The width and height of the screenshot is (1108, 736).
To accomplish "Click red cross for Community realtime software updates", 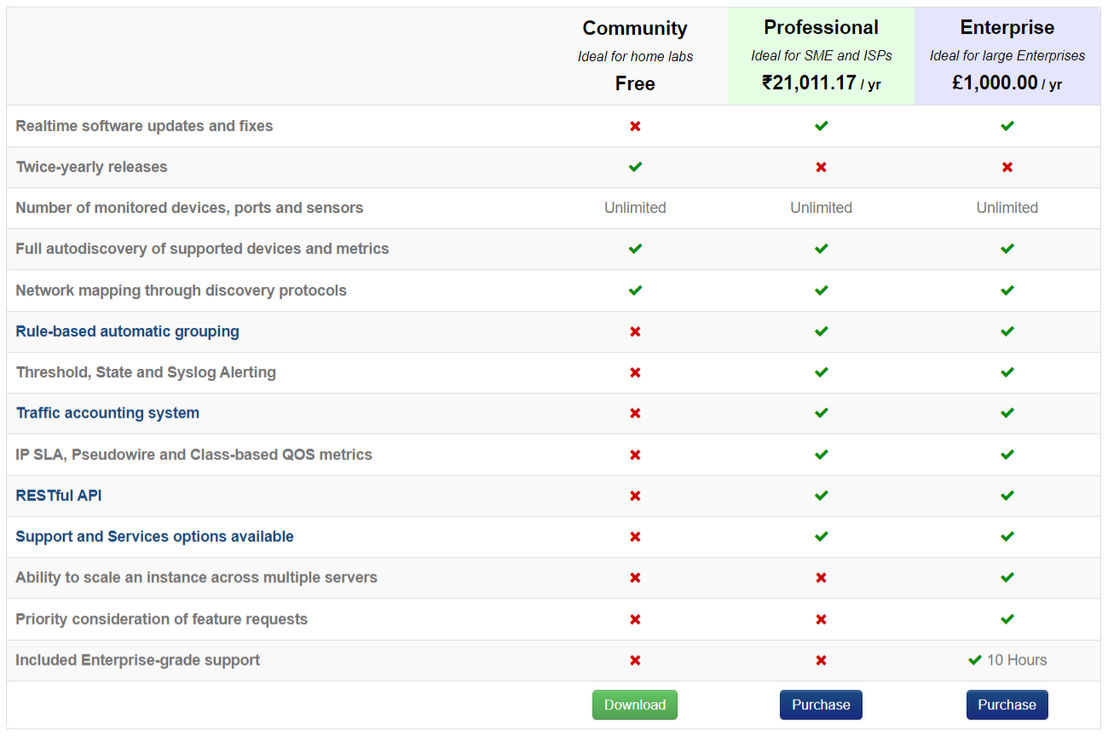I will tap(635, 126).
